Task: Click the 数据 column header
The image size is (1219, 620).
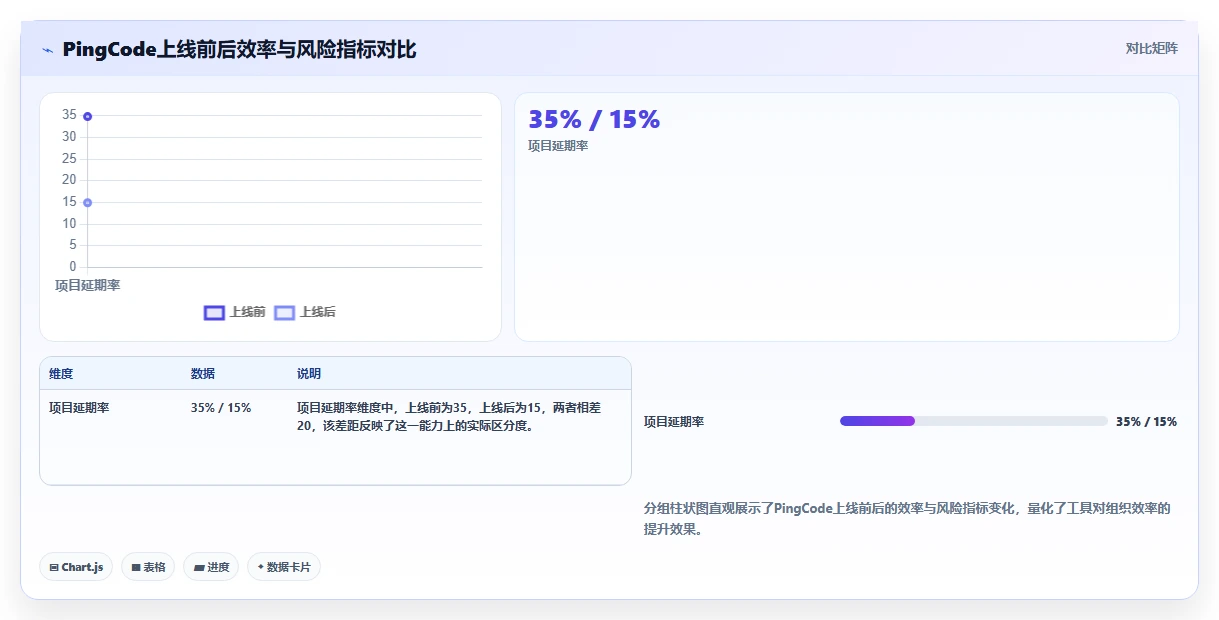Action: click(203, 374)
